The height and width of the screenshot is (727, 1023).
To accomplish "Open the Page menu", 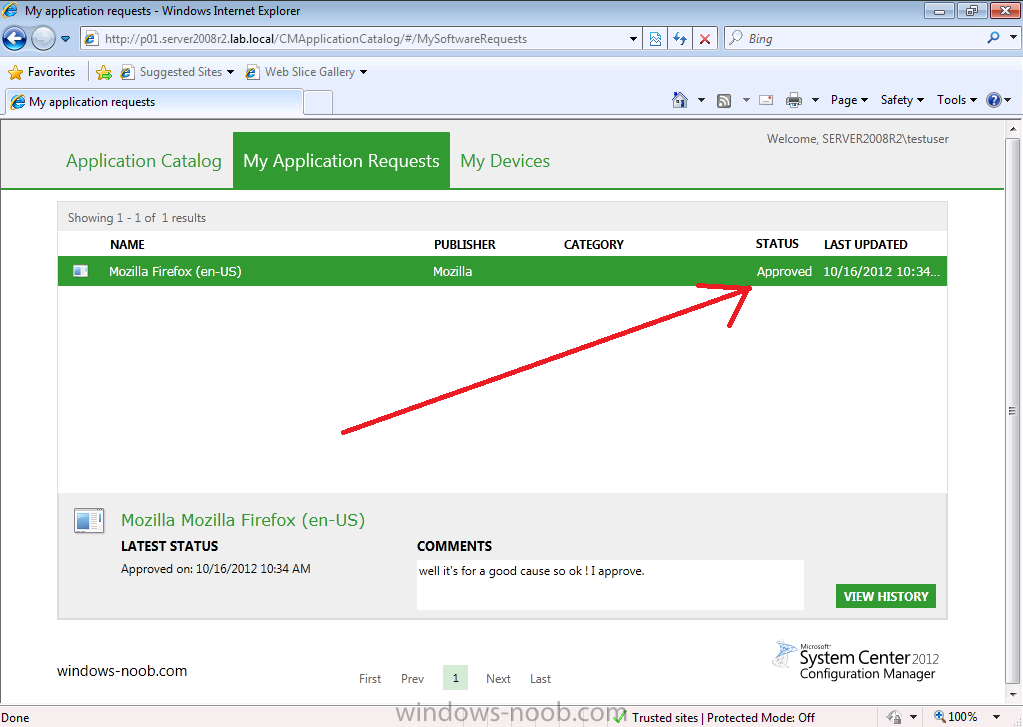I will (849, 100).
